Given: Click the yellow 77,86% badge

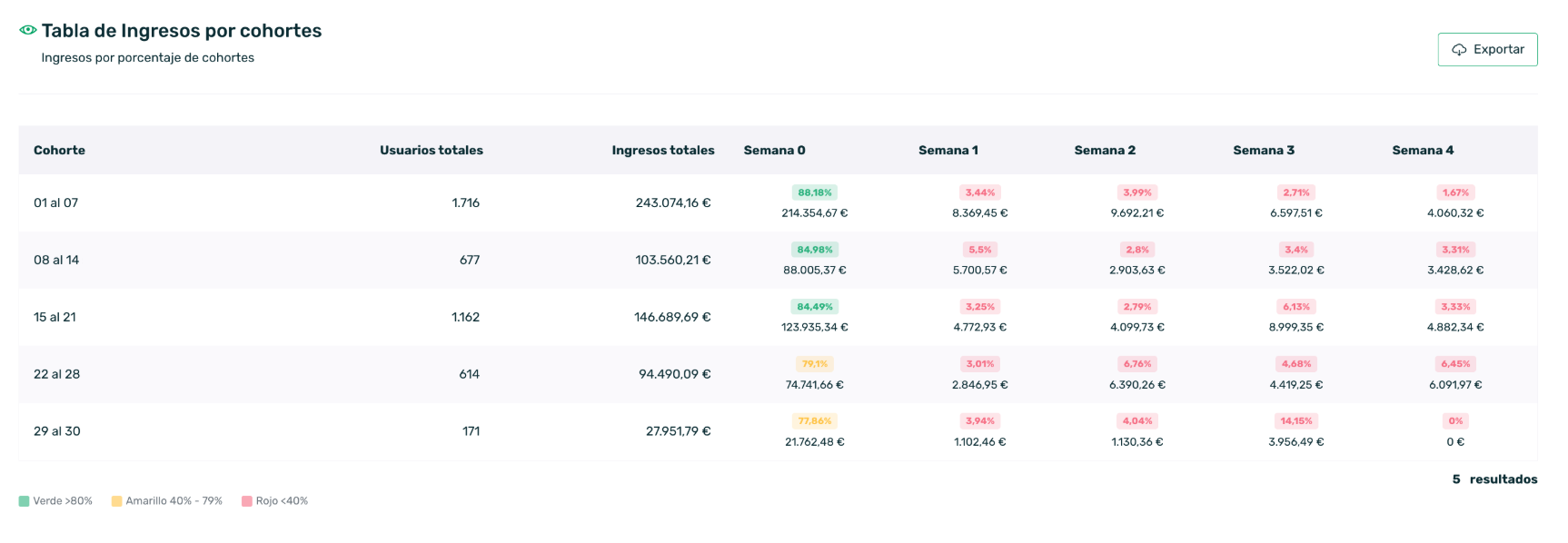Looking at the screenshot, I should point(815,421).
